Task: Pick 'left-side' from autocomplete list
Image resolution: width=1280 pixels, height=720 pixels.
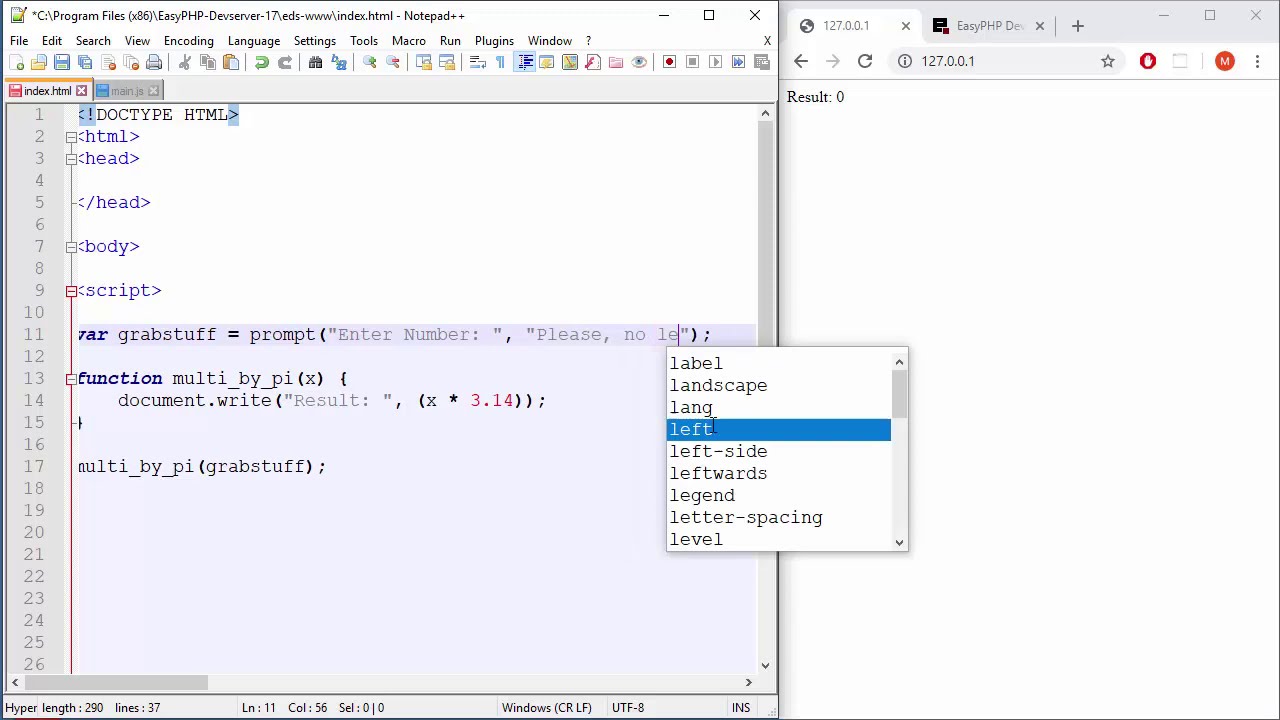Action: (779, 451)
